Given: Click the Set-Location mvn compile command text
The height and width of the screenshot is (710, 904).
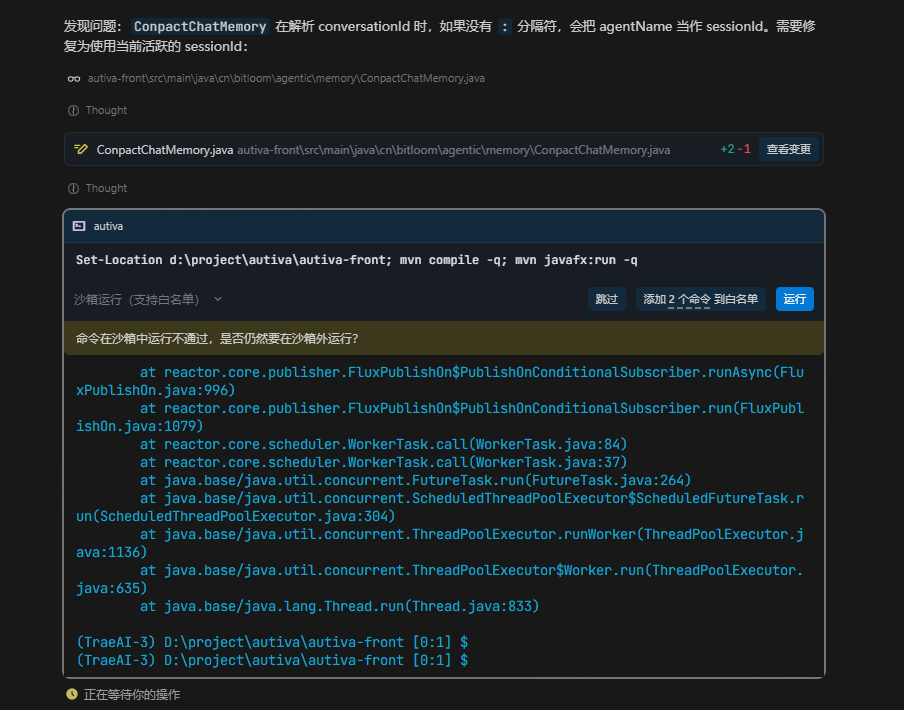Looking at the screenshot, I should (356, 260).
